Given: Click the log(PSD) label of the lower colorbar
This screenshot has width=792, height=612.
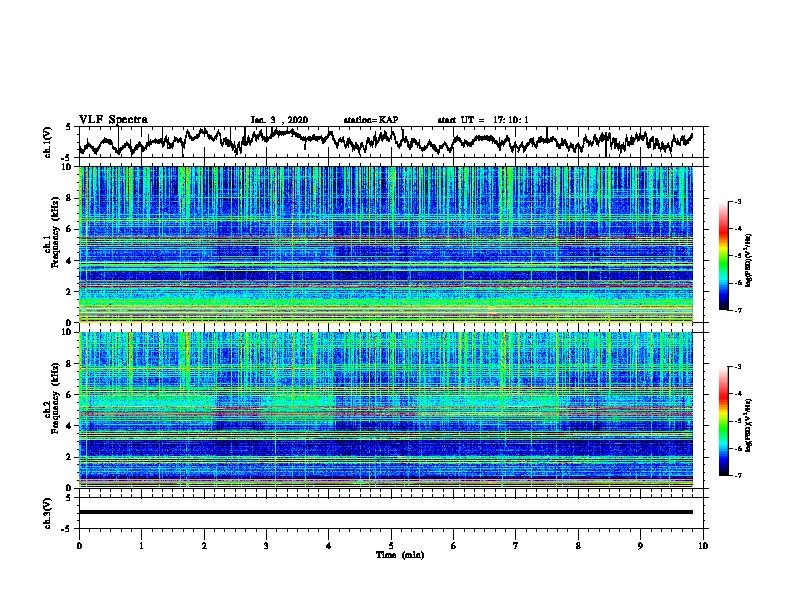Looking at the screenshot, I should coord(749,425).
